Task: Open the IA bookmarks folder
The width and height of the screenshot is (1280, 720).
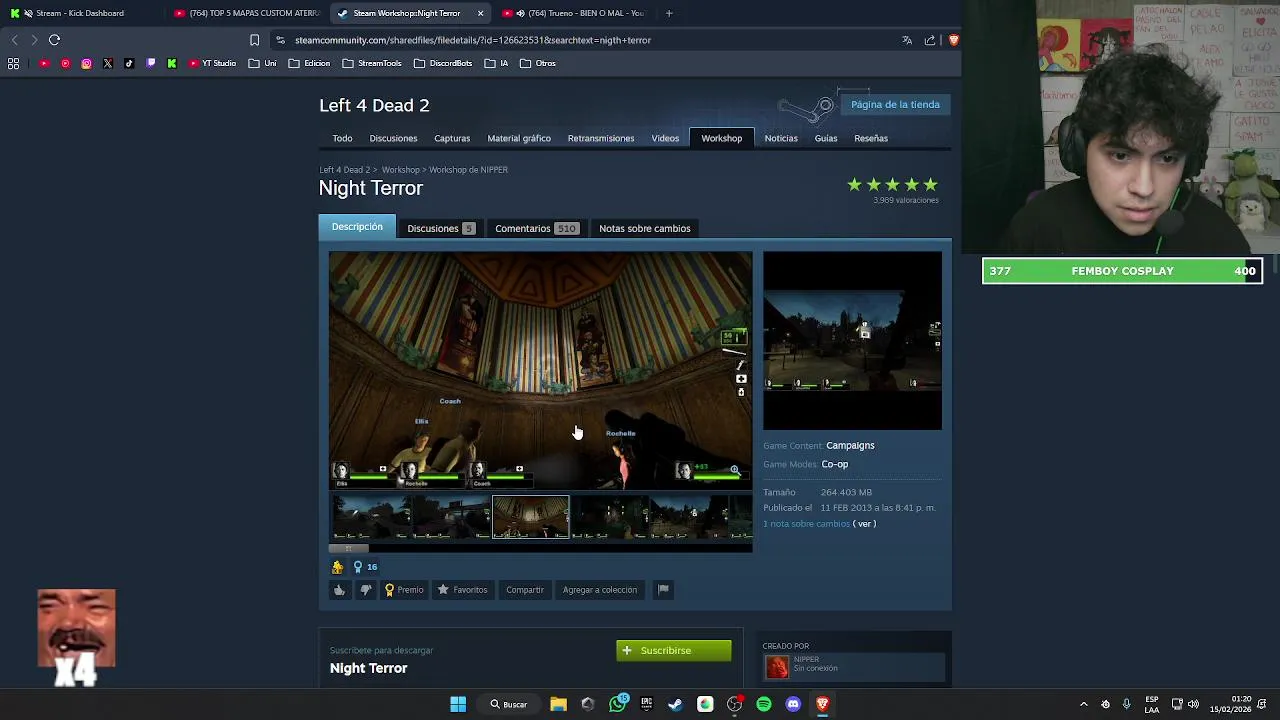Action: pos(496,63)
